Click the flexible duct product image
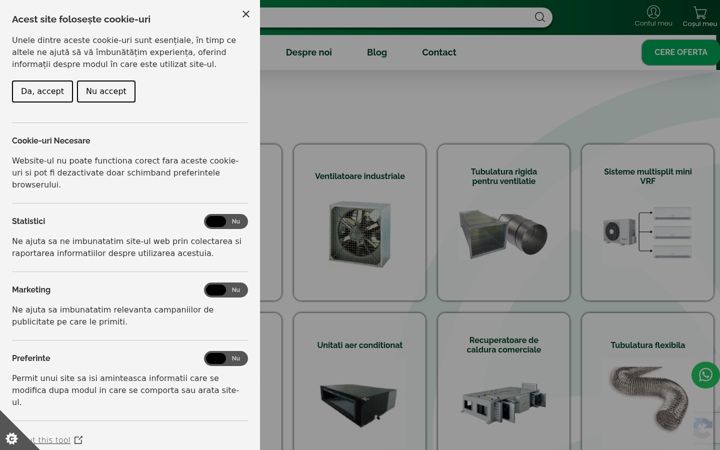720x450 pixels. (648, 397)
